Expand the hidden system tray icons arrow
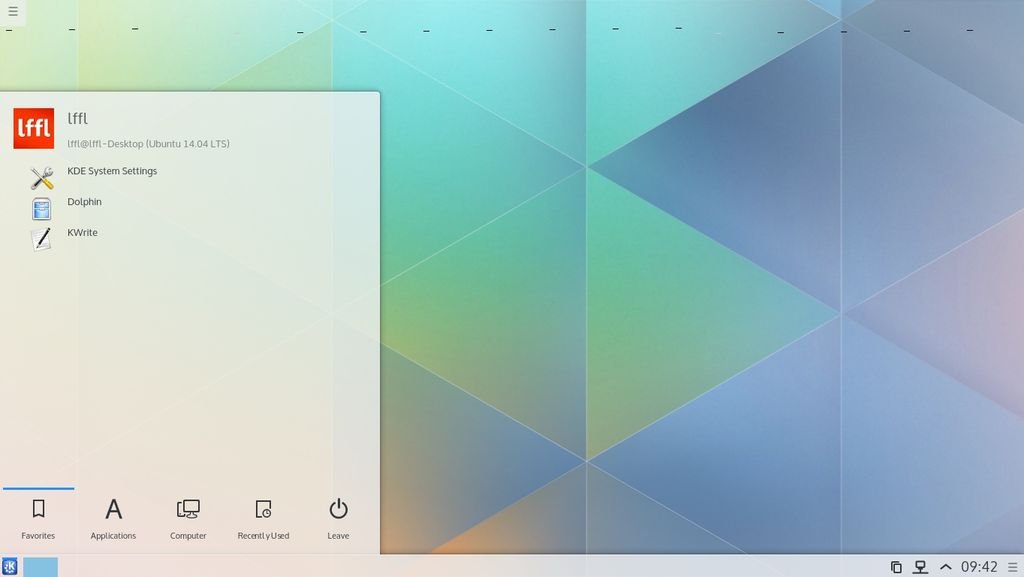The width and height of the screenshot is (1024, 577). click(x=945, y=567)
